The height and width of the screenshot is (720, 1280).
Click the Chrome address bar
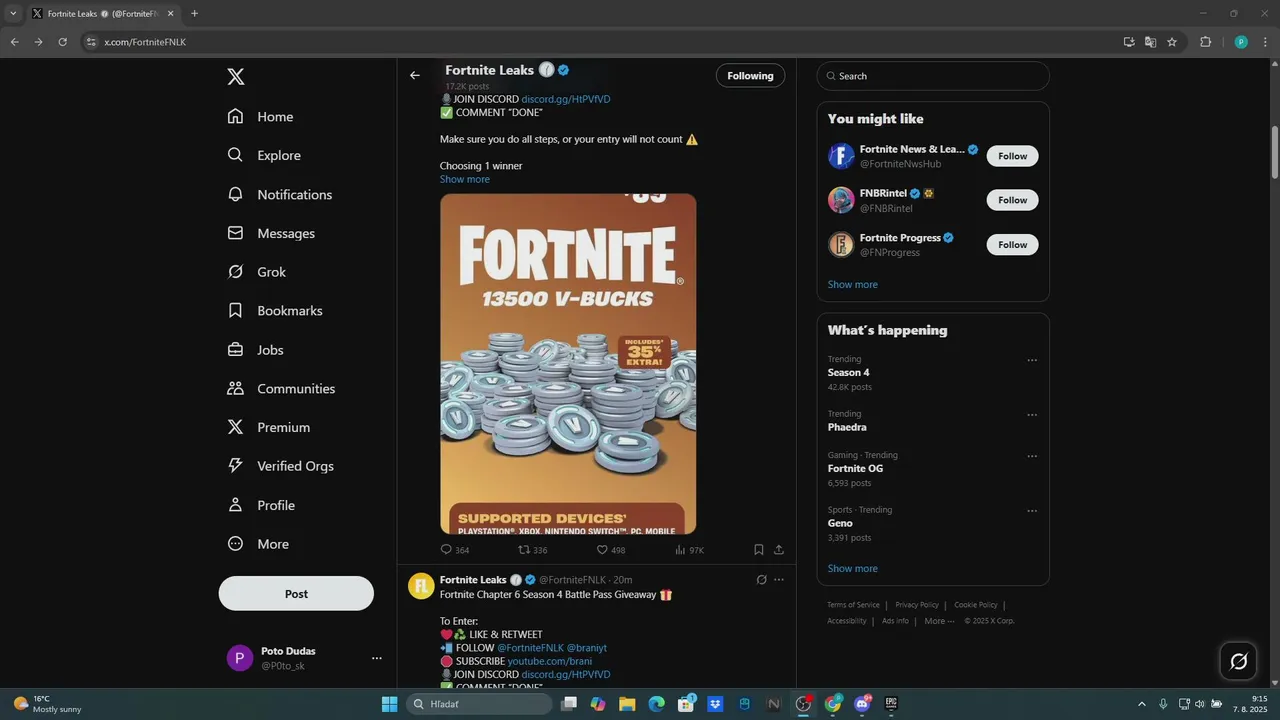click(x=600, y=42)
